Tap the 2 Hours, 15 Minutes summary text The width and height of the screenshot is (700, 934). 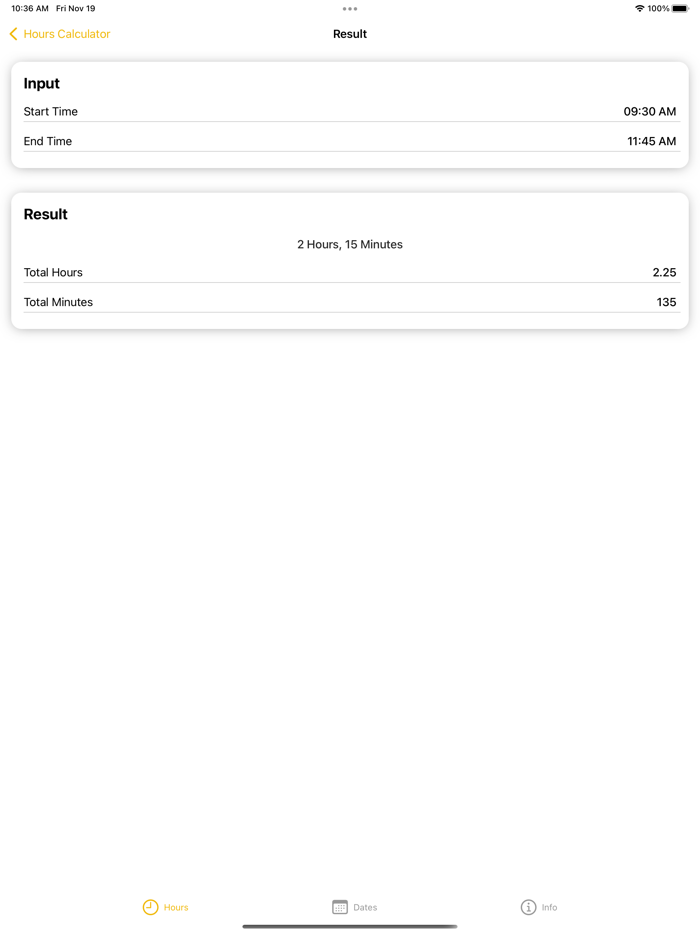350,244
